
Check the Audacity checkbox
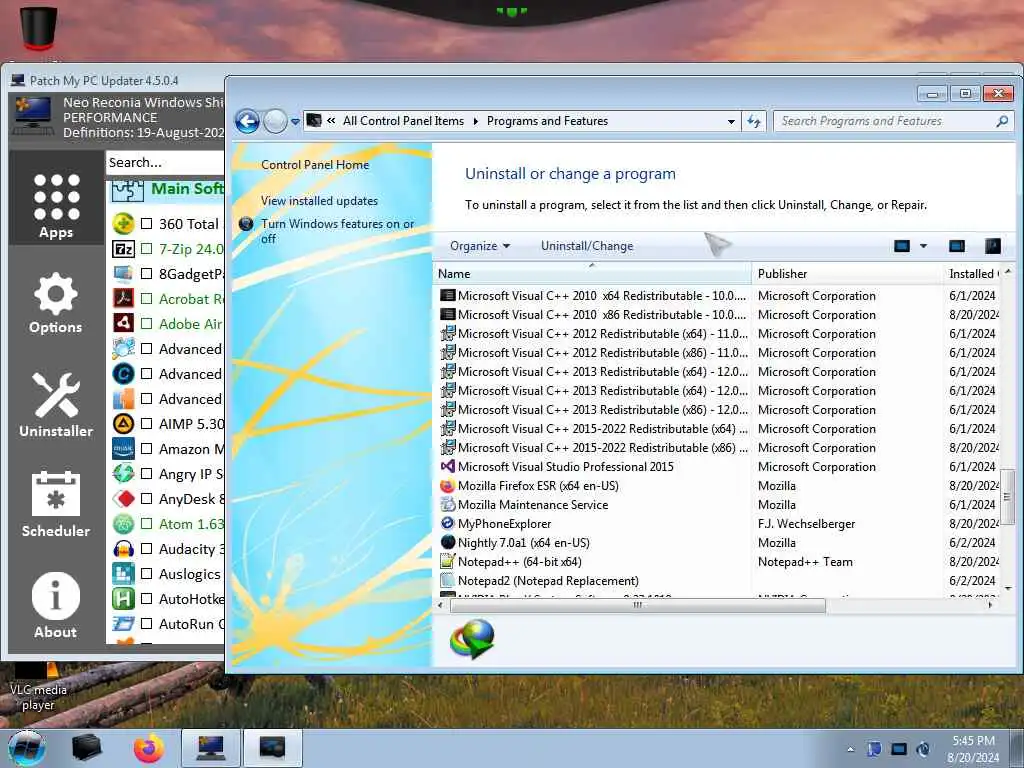pos(147,549)
